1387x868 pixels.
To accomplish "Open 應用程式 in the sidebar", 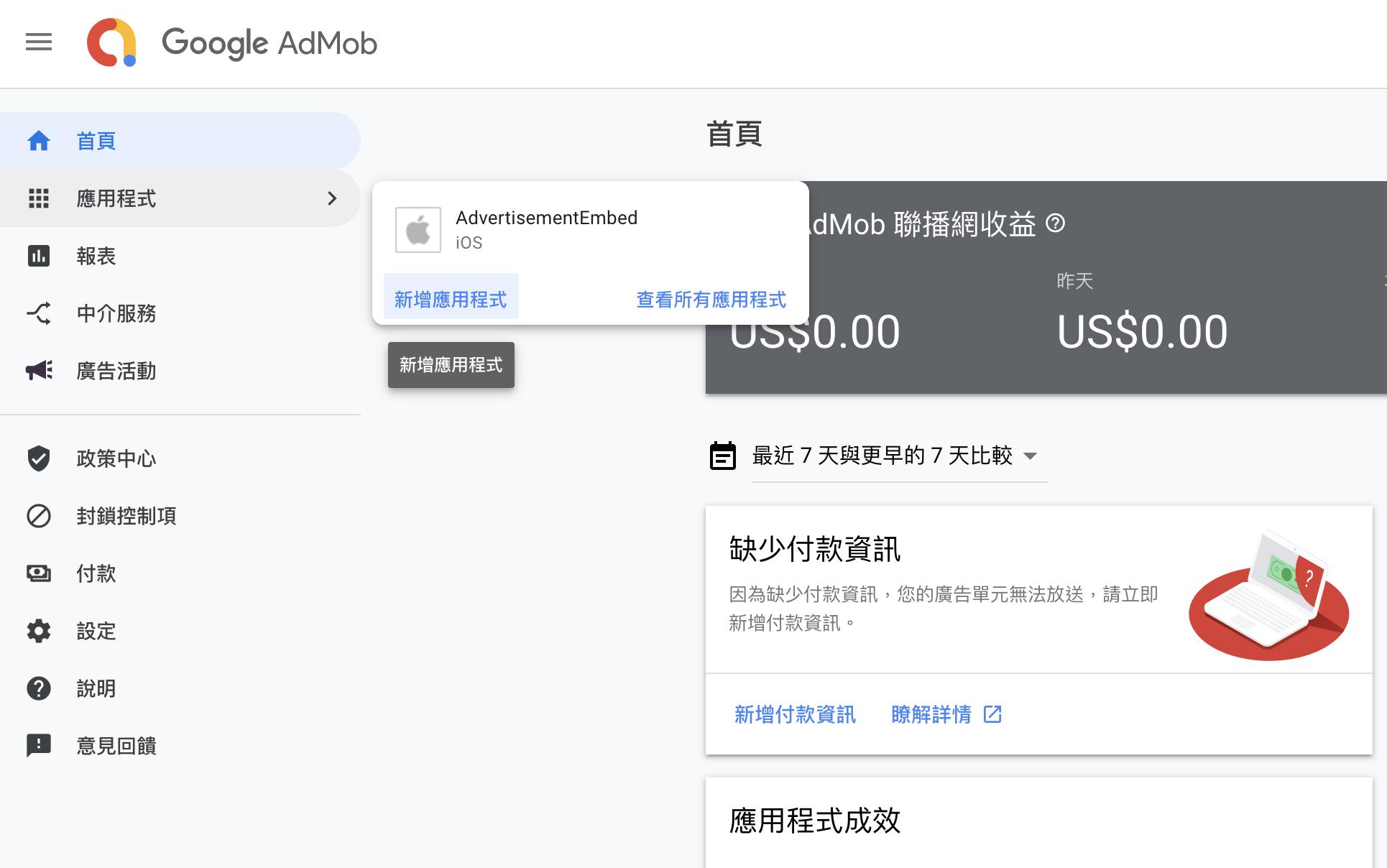I will (180, 198).
